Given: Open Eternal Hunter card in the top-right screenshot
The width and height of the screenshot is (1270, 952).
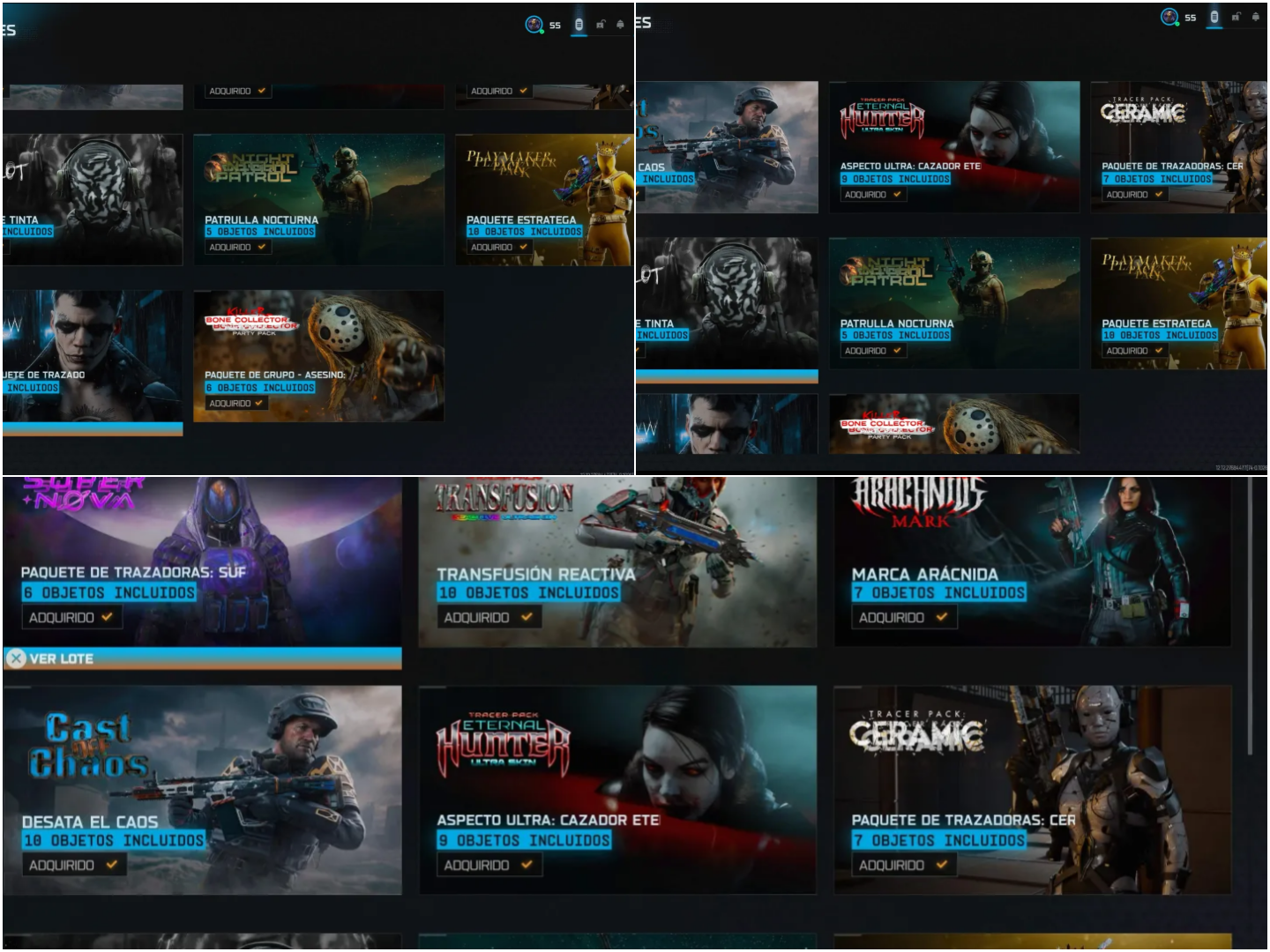Looking at the screenshot, I should click(x=954, y=147).
